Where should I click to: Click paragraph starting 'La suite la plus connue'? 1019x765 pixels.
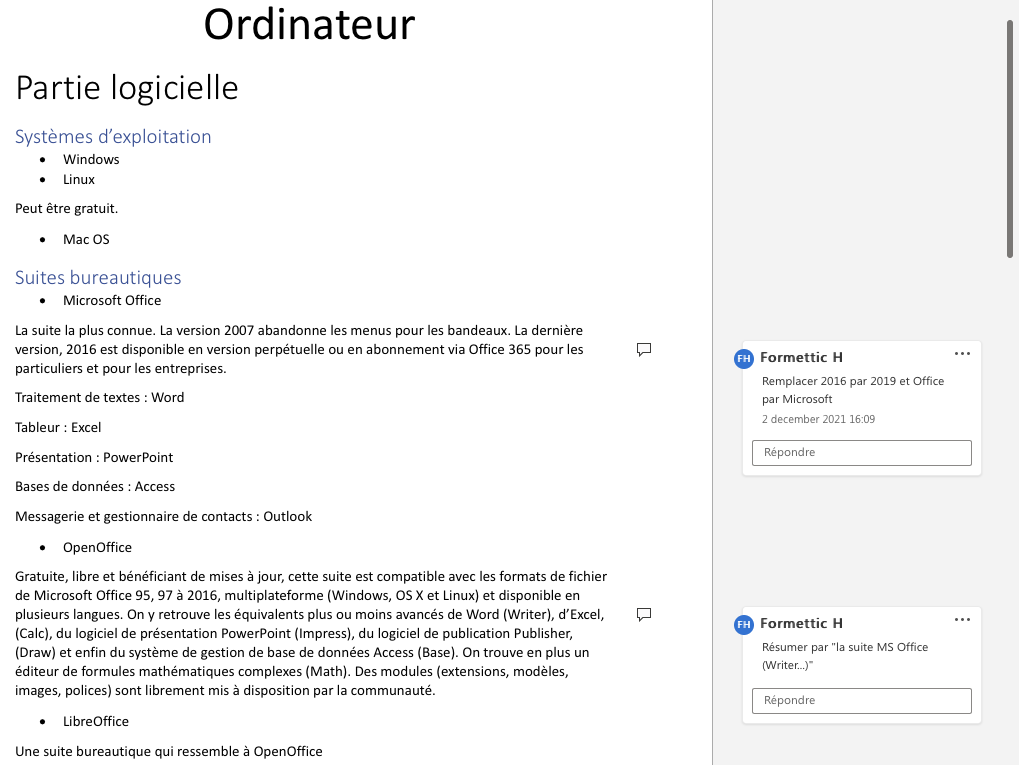[300, 350]
